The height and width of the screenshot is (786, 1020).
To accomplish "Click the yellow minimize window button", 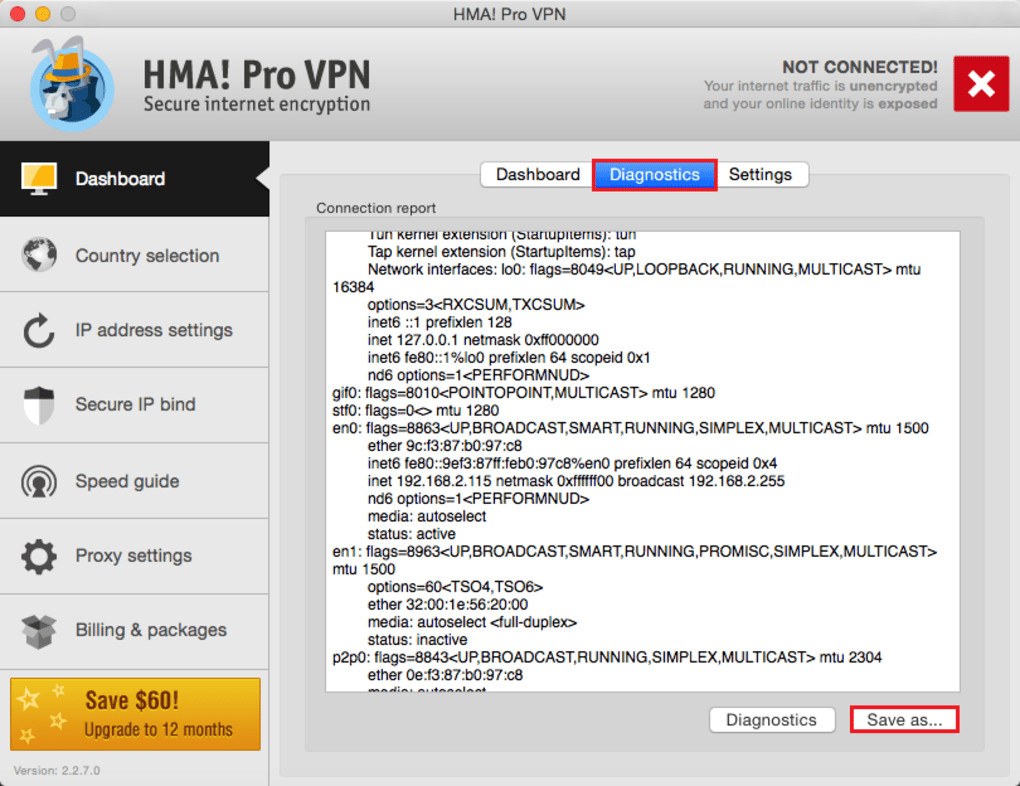I will coord(43,14).
